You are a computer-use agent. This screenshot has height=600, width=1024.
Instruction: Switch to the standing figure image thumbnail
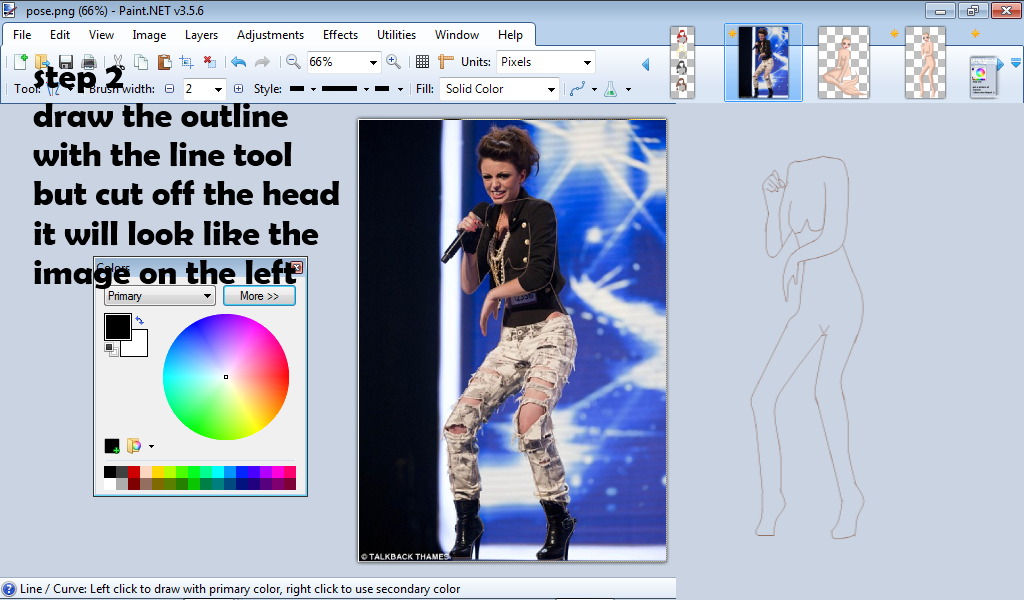point(925,63)
